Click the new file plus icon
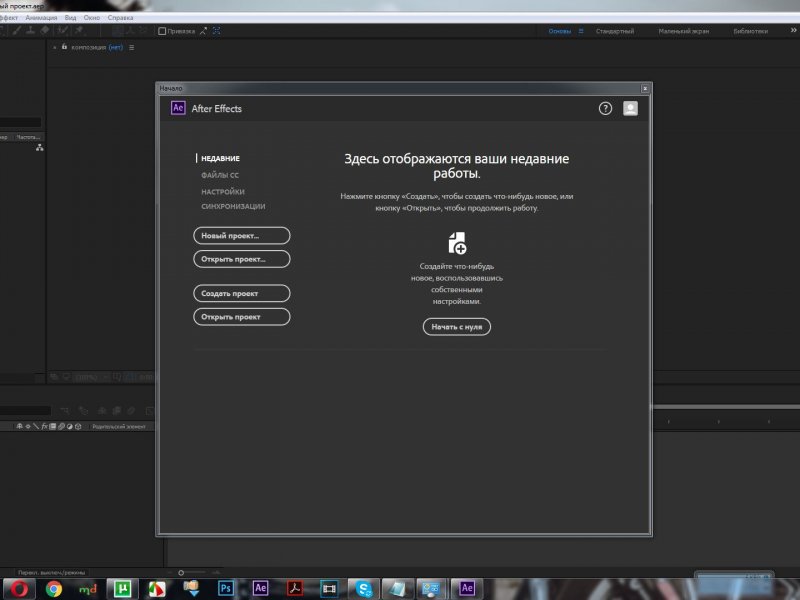This screenshot has height=600, width=800. pos(457,243)
